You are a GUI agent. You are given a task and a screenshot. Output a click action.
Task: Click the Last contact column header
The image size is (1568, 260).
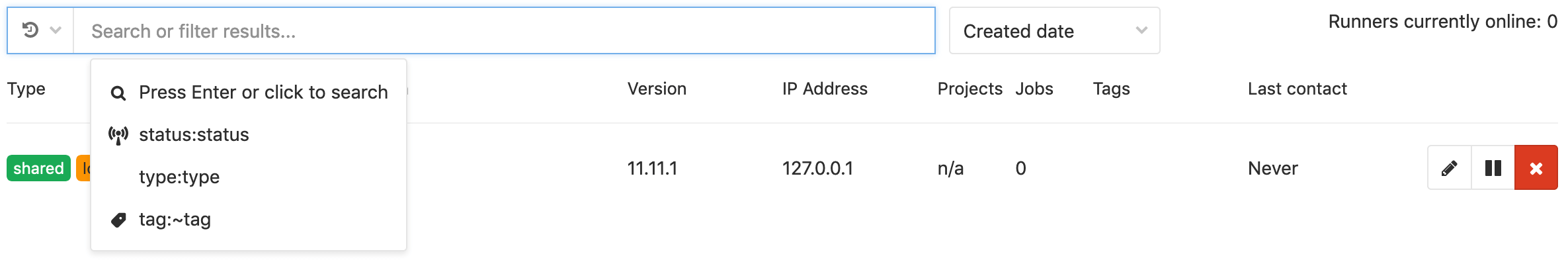pyautogui.click(x=1297, y=89)
